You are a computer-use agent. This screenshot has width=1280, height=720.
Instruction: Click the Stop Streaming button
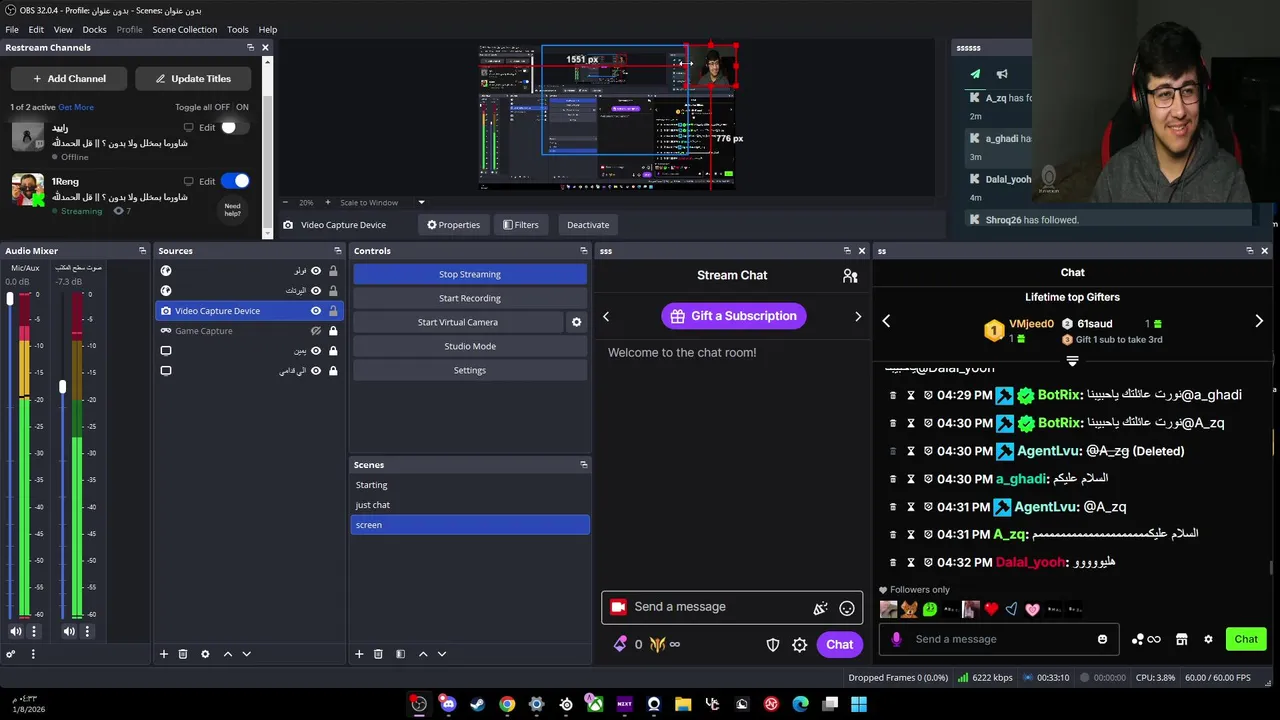click(x=470, y=274)
